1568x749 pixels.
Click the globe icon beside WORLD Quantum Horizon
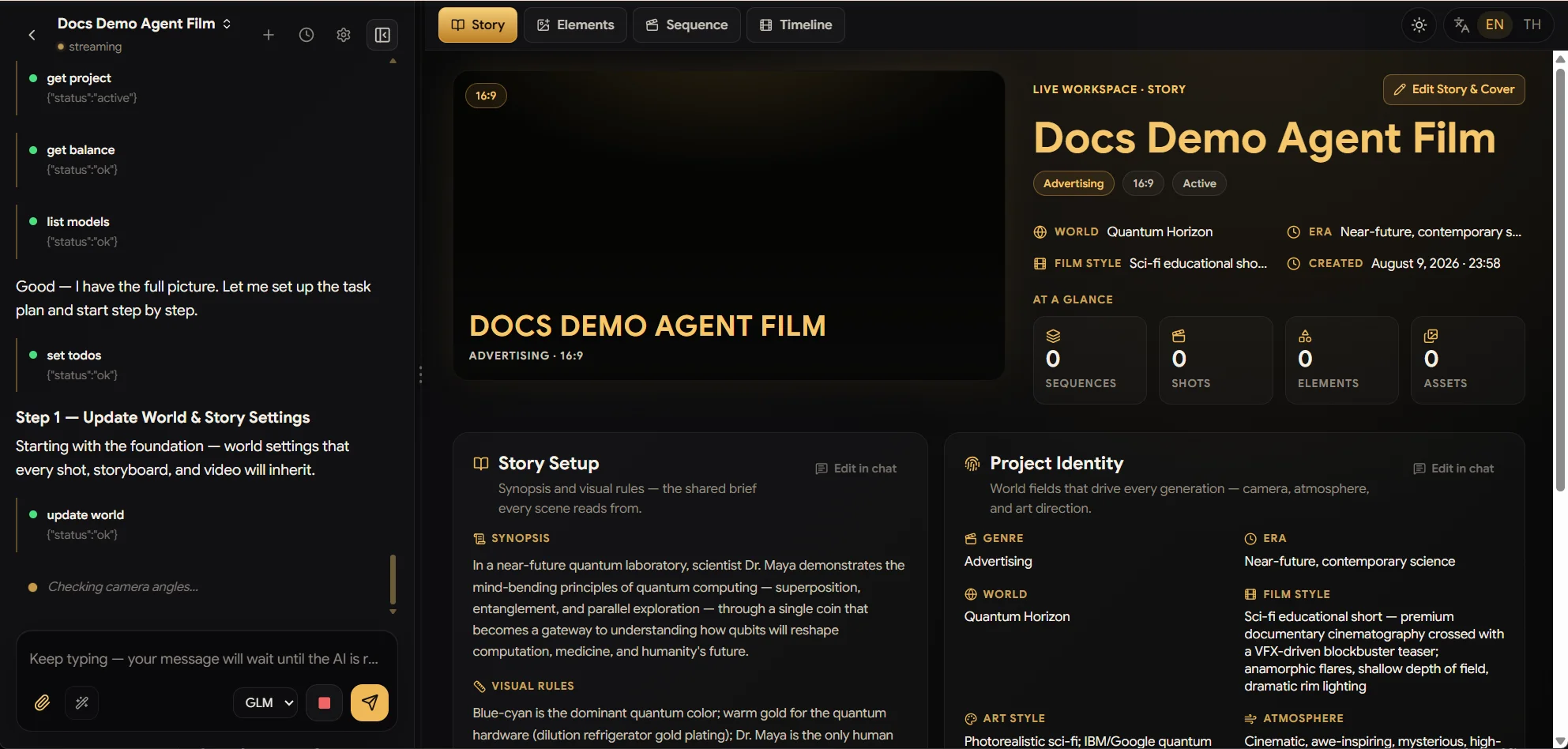pyautogui.click(x=1040, y=232)
